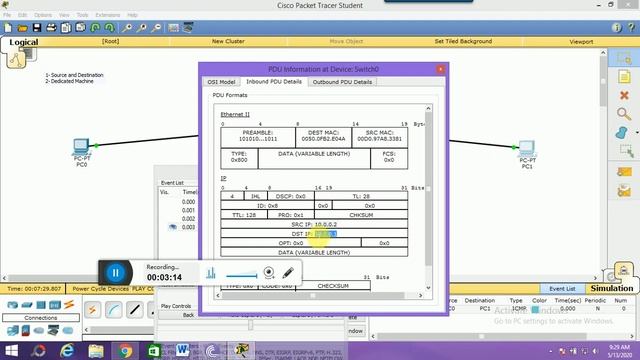Open the Options menu
The image size is (640, 360).
[43, 15]
